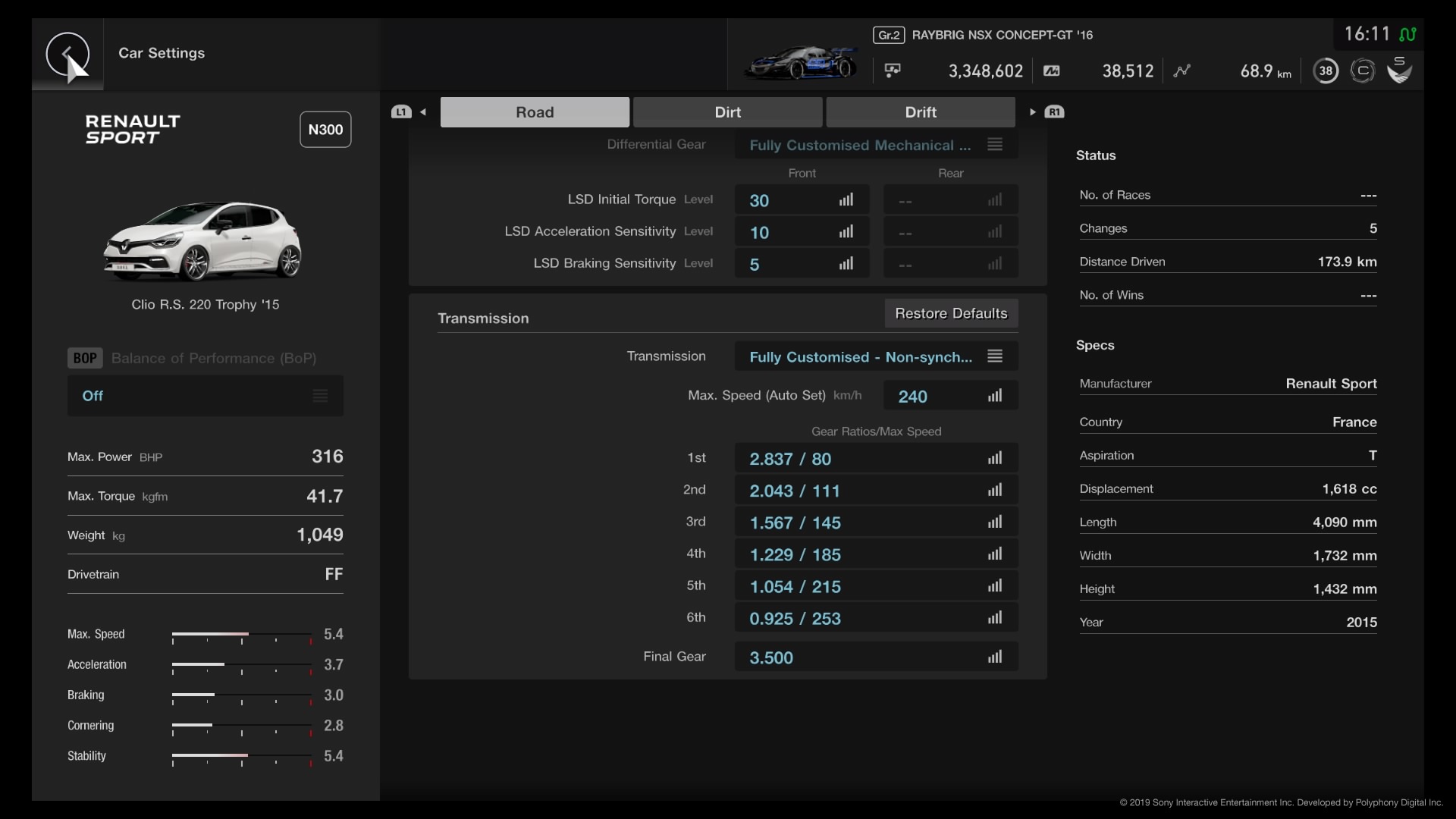Select the R1 next tab indicator
1456x819 pixels.
1054,112
